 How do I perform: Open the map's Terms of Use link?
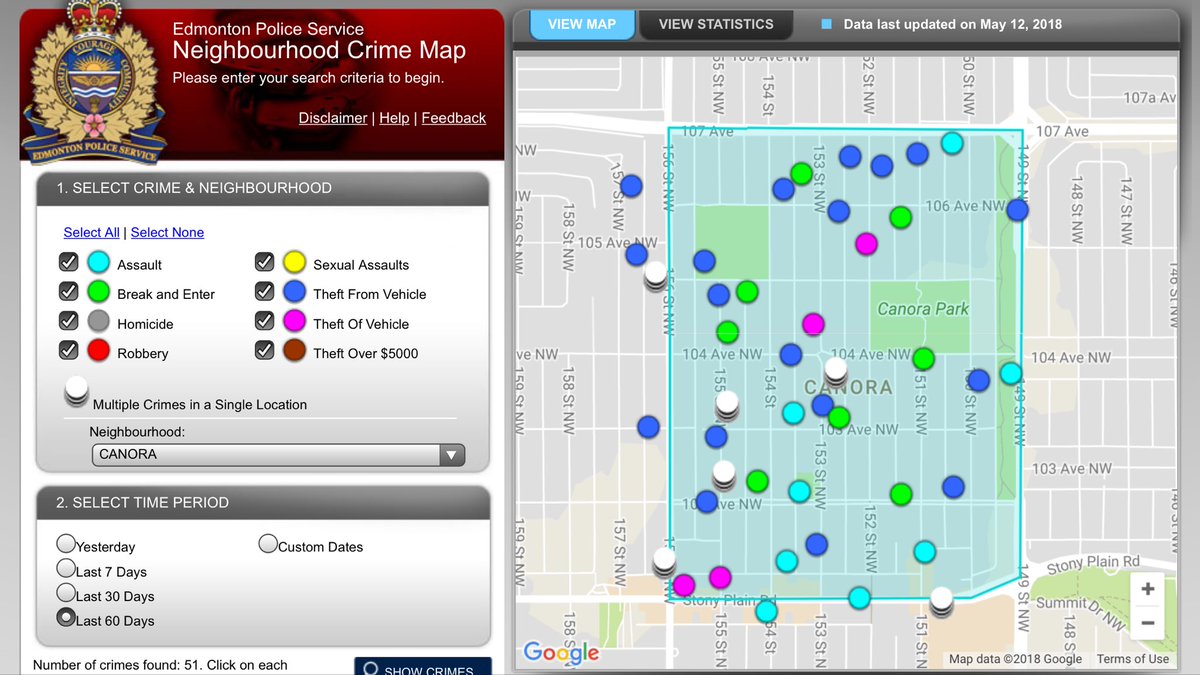click(x=1132, y=659)
